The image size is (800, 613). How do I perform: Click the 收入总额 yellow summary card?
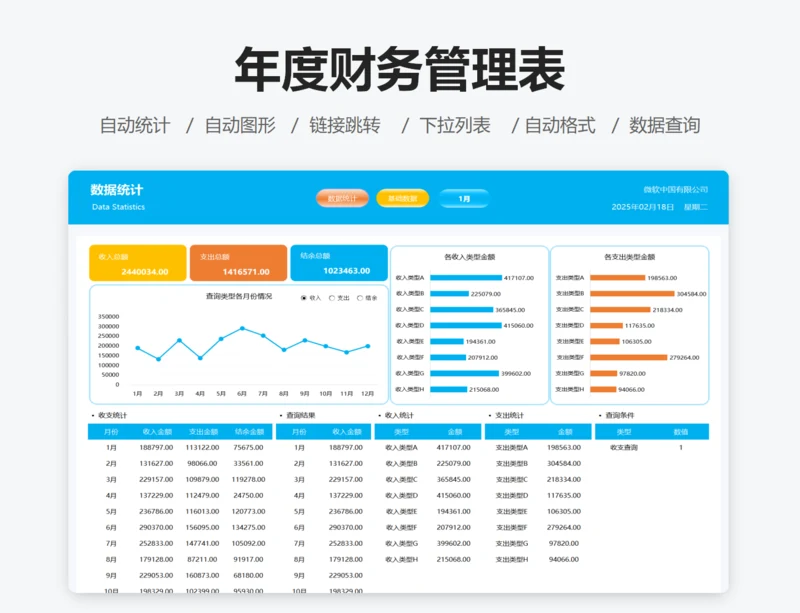[x=138, y=263]
